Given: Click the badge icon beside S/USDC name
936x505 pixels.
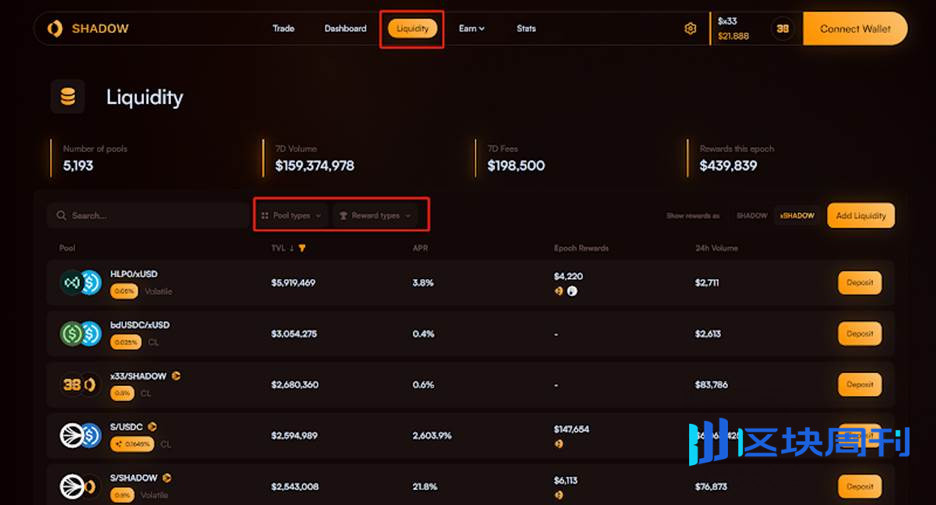Looking at the screenshot, I should click(152, 427).
